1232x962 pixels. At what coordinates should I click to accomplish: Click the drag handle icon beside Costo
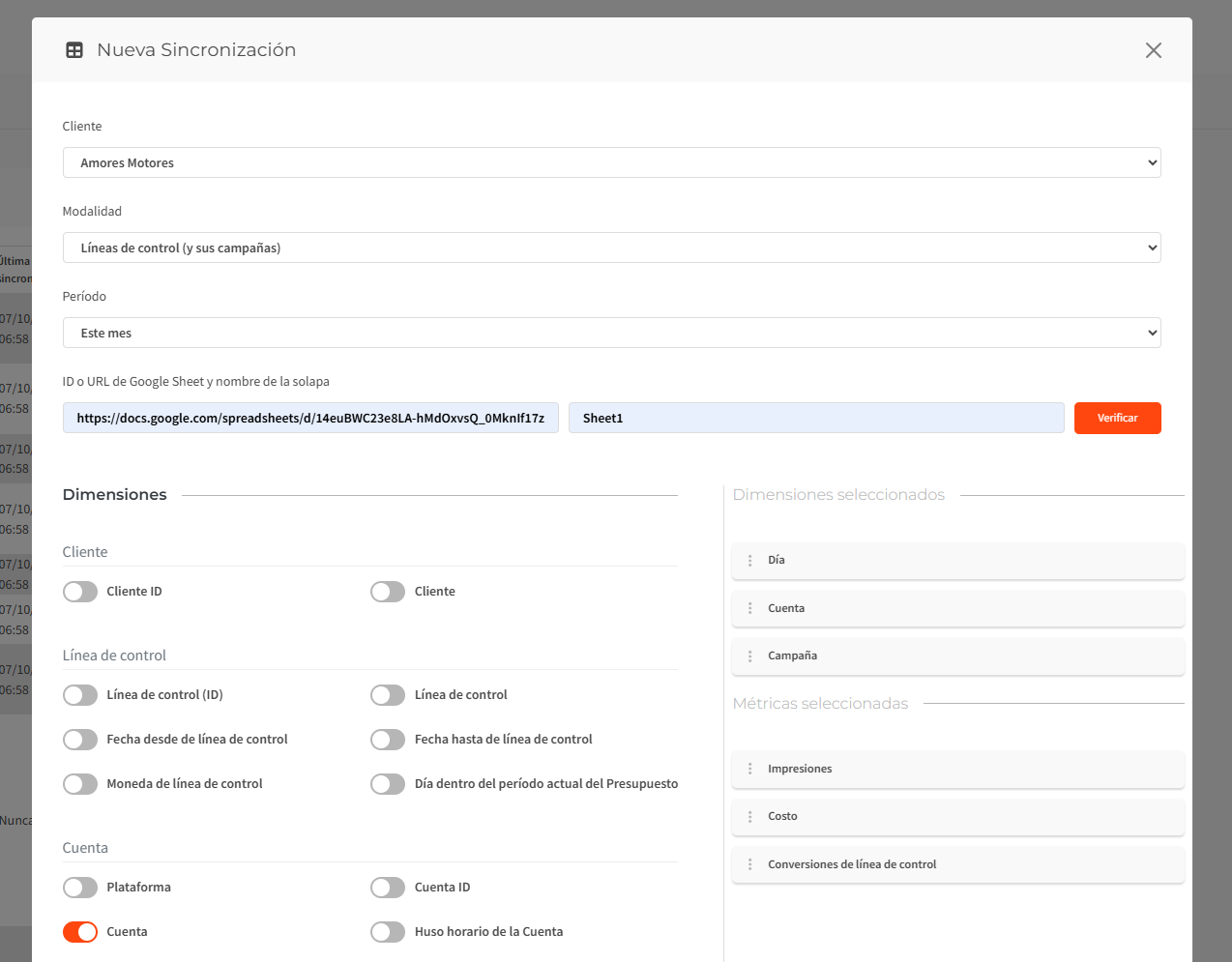tap(750, 817)
